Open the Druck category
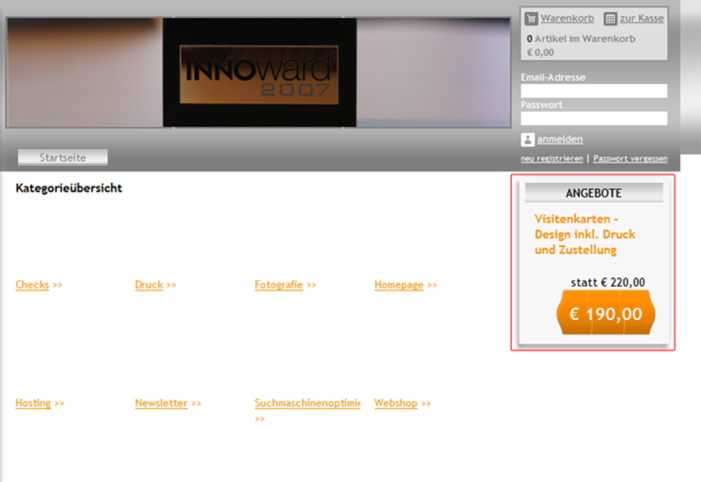Screen dimensions: 701x482 (149, 285)
